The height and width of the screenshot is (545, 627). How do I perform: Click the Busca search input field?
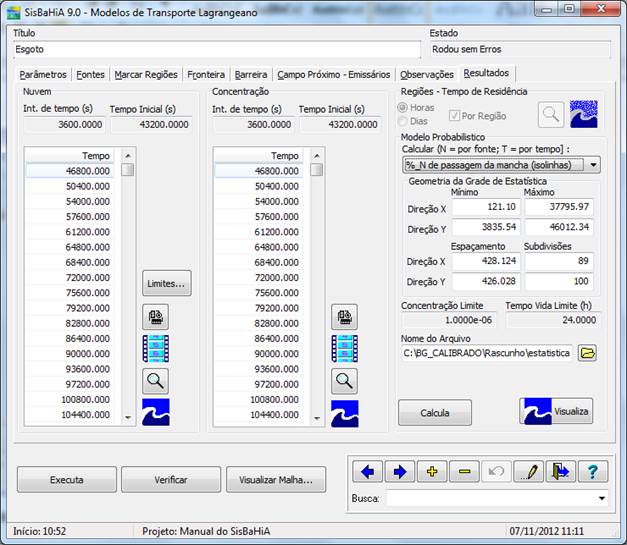coord(490,499)
